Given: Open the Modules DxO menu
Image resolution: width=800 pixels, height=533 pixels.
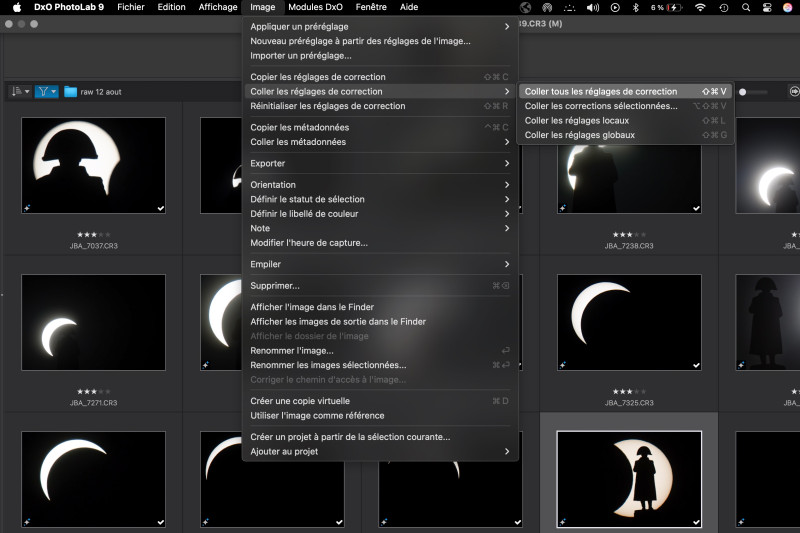Looking at the screenshot, I should click(x=315, y=7).
